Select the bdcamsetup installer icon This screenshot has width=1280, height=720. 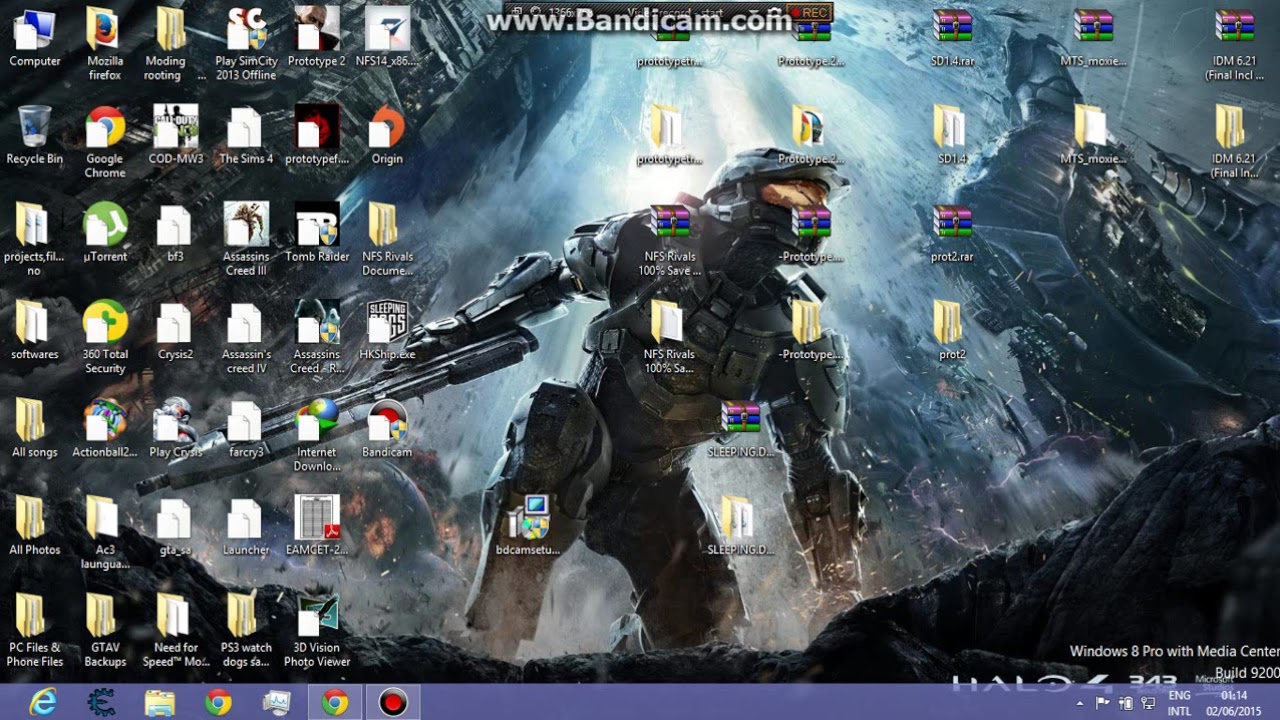[x=528, y=526]
